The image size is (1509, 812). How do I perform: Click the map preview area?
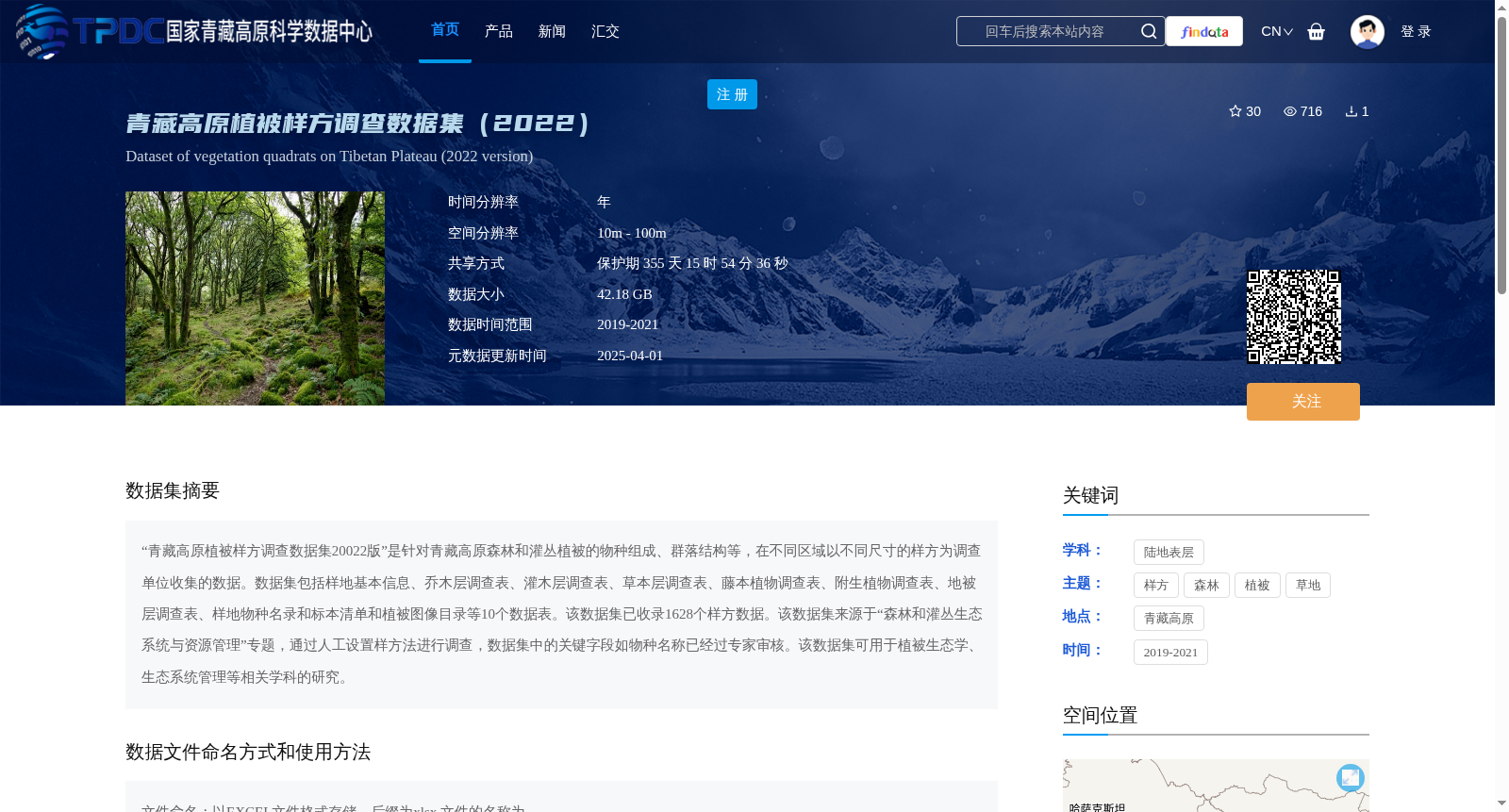coord(1216,786)
